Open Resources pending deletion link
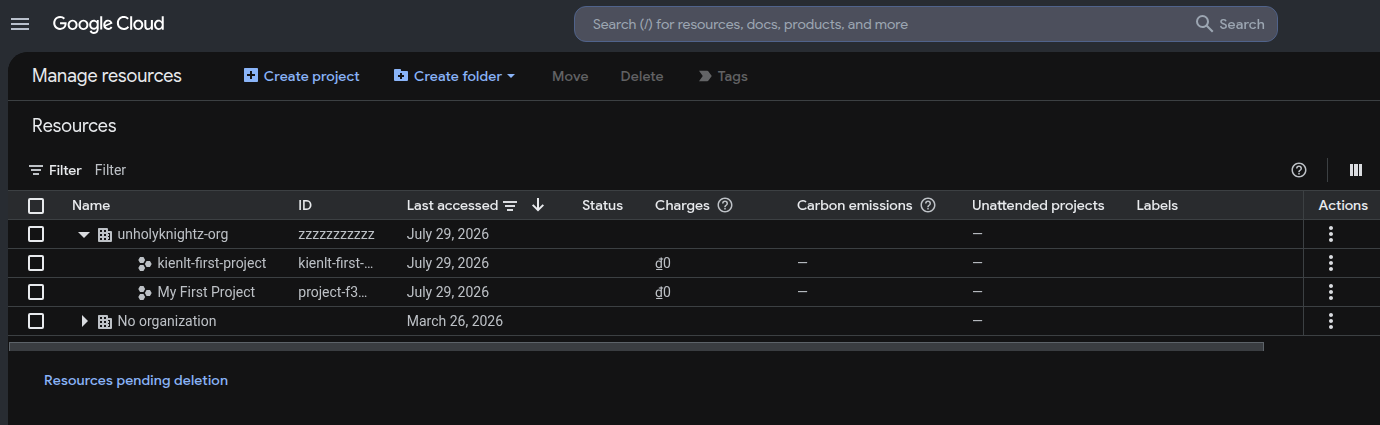Viewport: 1380px width, 425px height. (136, 380)
